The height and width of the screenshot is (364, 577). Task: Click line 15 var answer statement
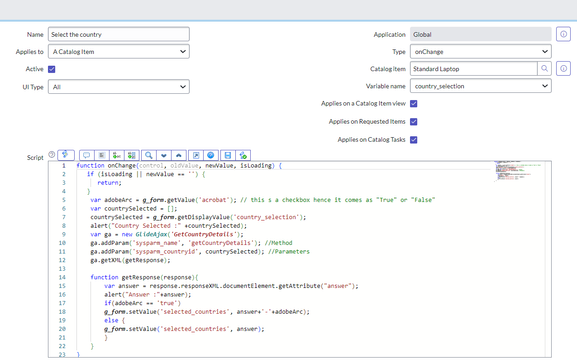[231, 286]
